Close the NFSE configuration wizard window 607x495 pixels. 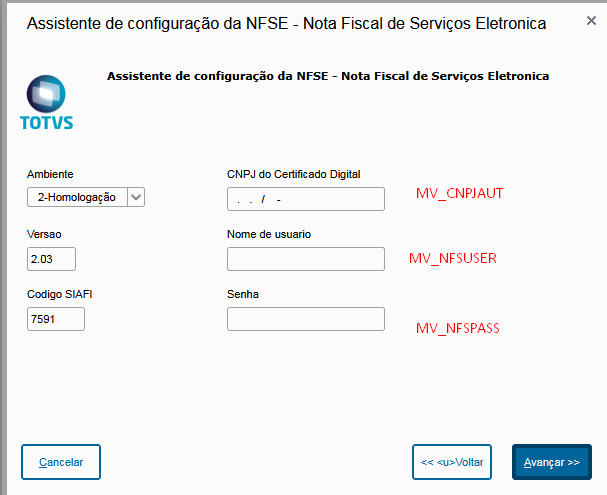591,22
